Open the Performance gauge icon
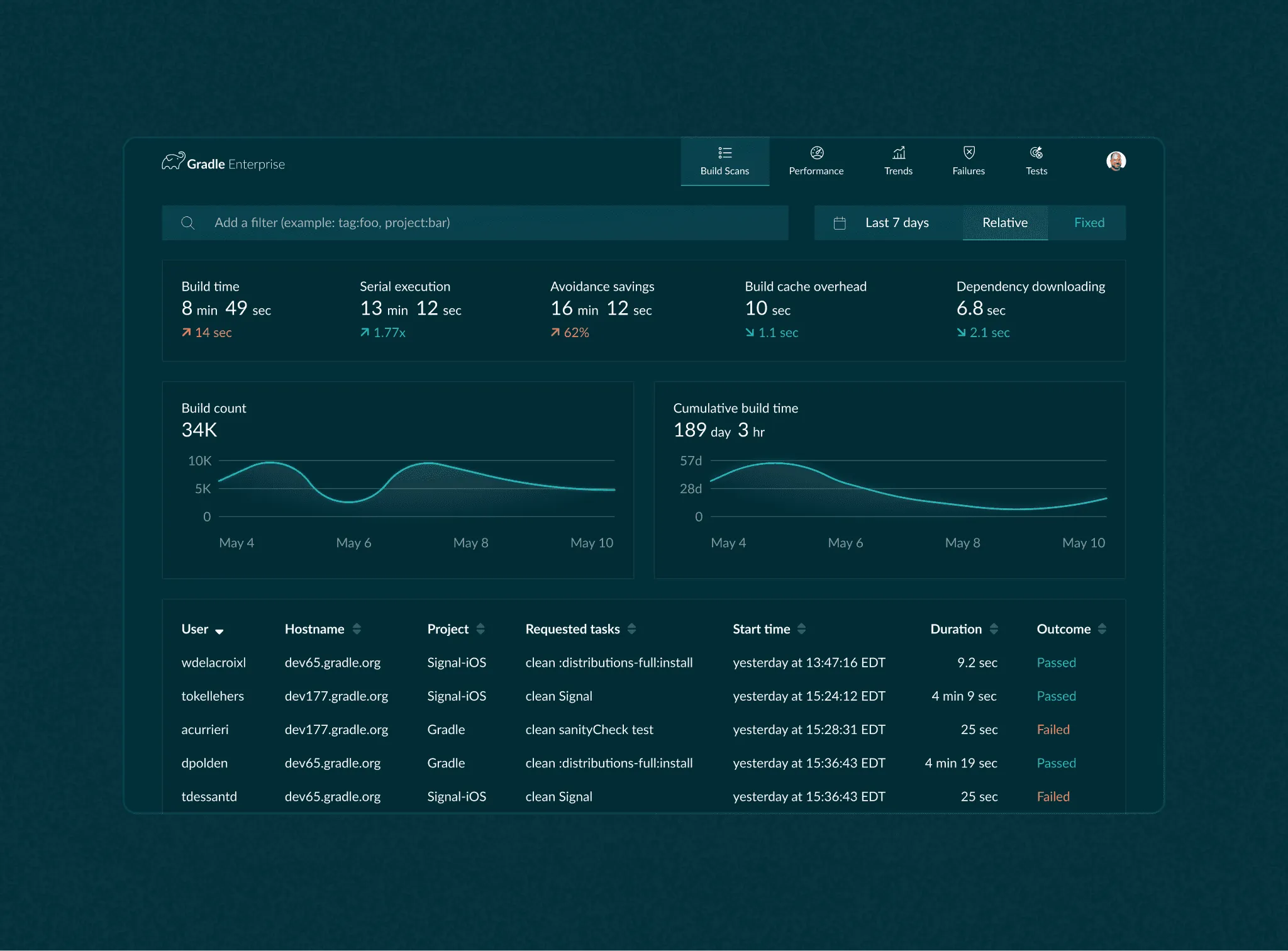Image resolution: width=1288 pixels, height=951 pixels. (x=816, y=153)
